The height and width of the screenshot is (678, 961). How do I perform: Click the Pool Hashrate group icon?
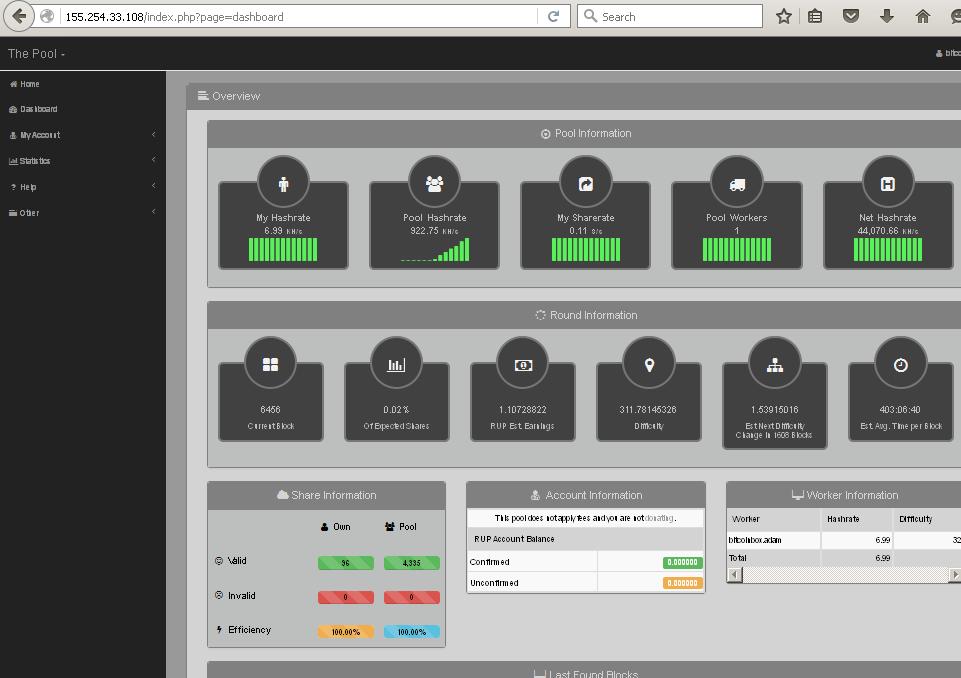pyautogui.click(x=435, y=184)
